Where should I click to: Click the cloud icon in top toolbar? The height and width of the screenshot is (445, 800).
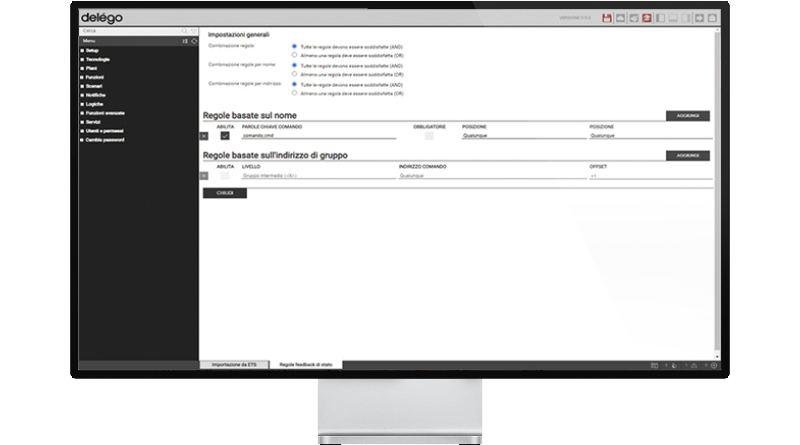point(620,18)
